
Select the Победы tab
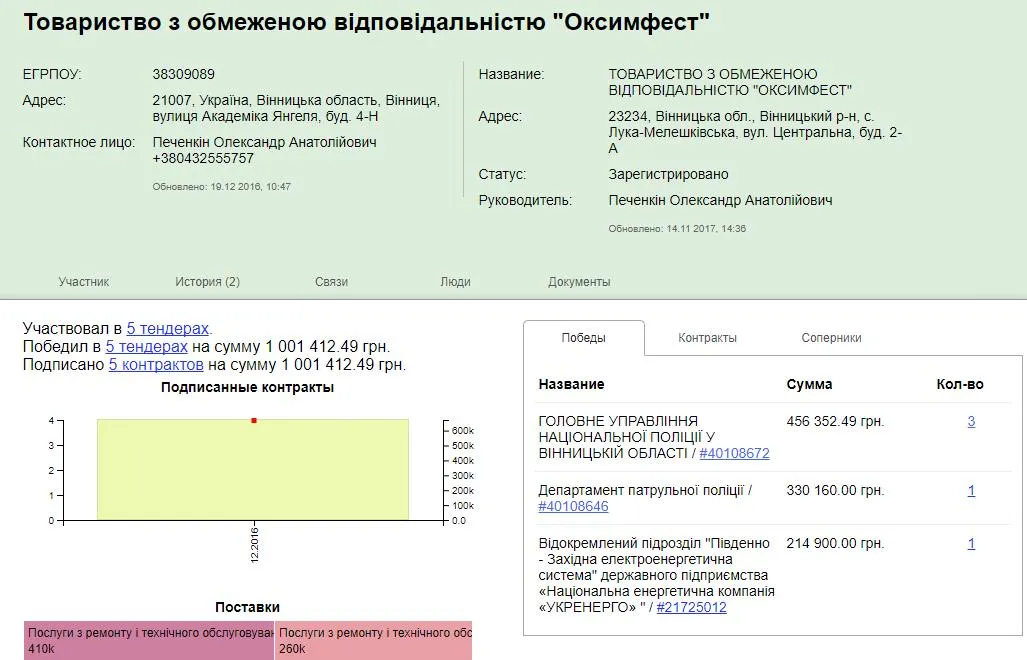click(x=583, y=338)
